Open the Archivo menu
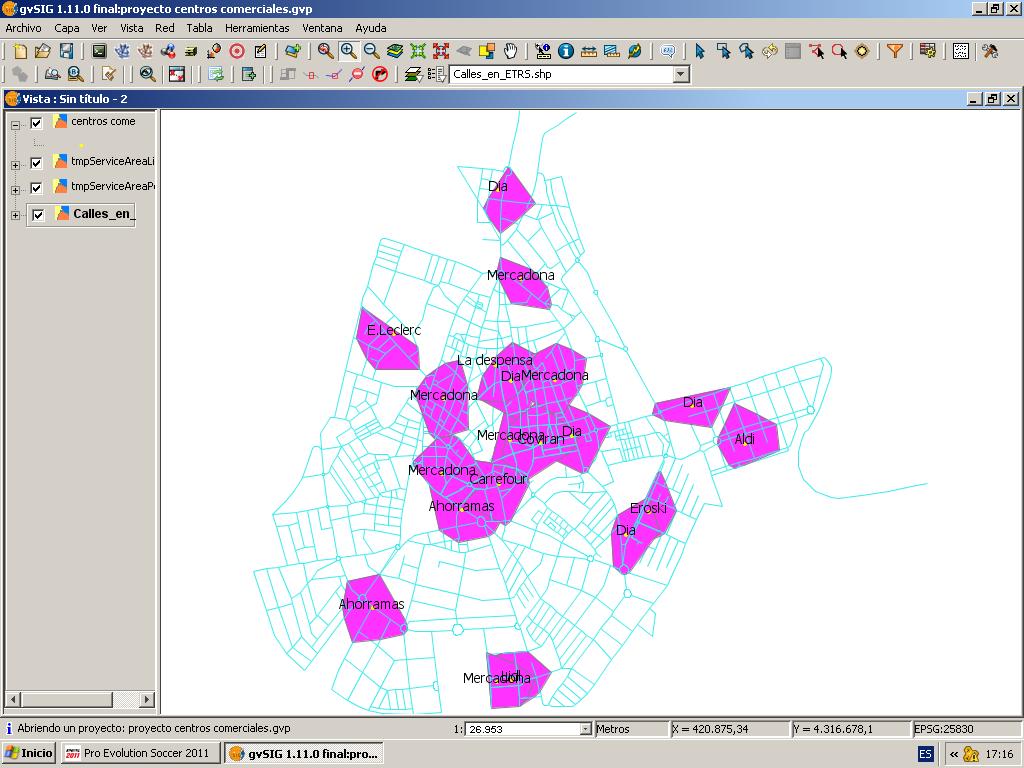 [x=24, y=28]
